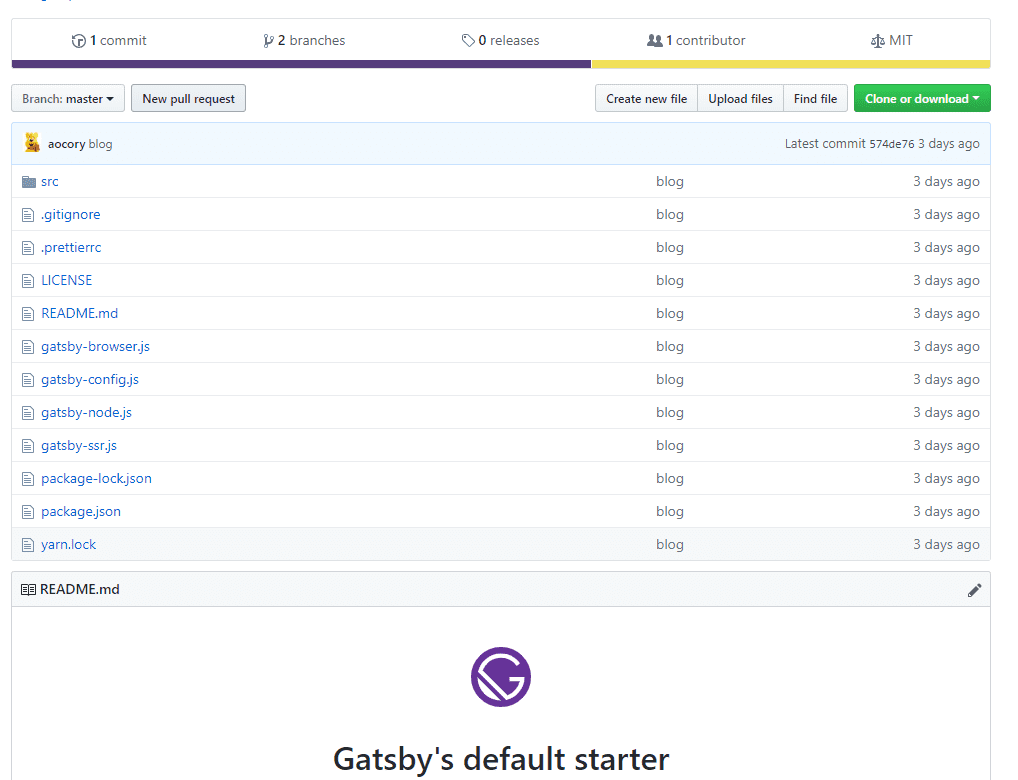Open the .prettierrc file
Screen dimensions: 1018x780
pos(71,247)
